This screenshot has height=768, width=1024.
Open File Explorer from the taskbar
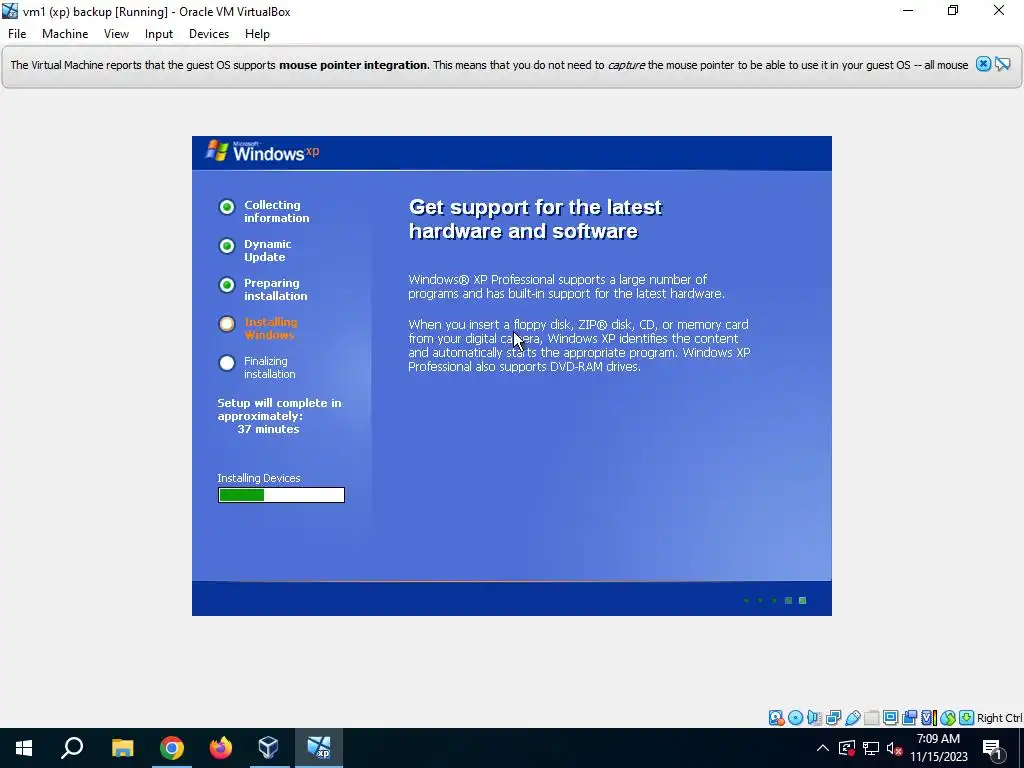[122, 748]
